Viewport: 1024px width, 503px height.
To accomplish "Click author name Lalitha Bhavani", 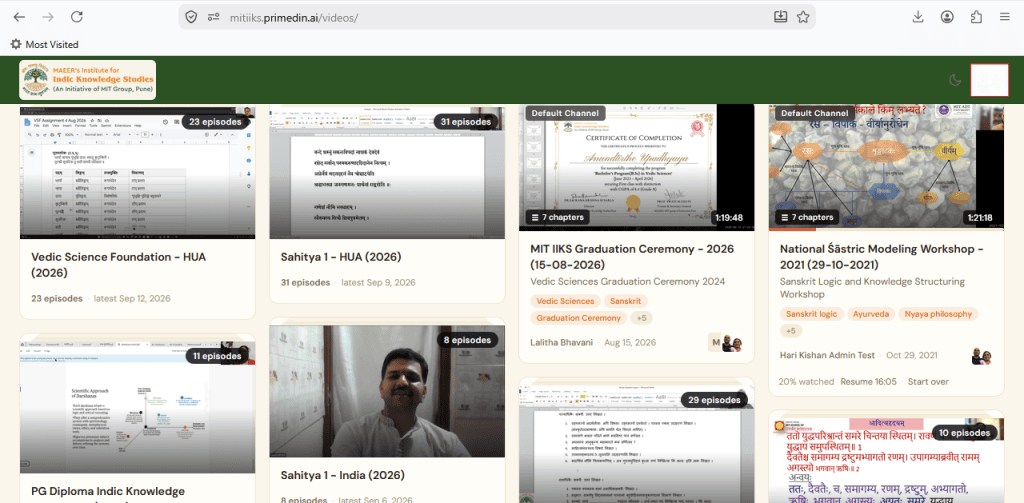I will coord(562,342).
